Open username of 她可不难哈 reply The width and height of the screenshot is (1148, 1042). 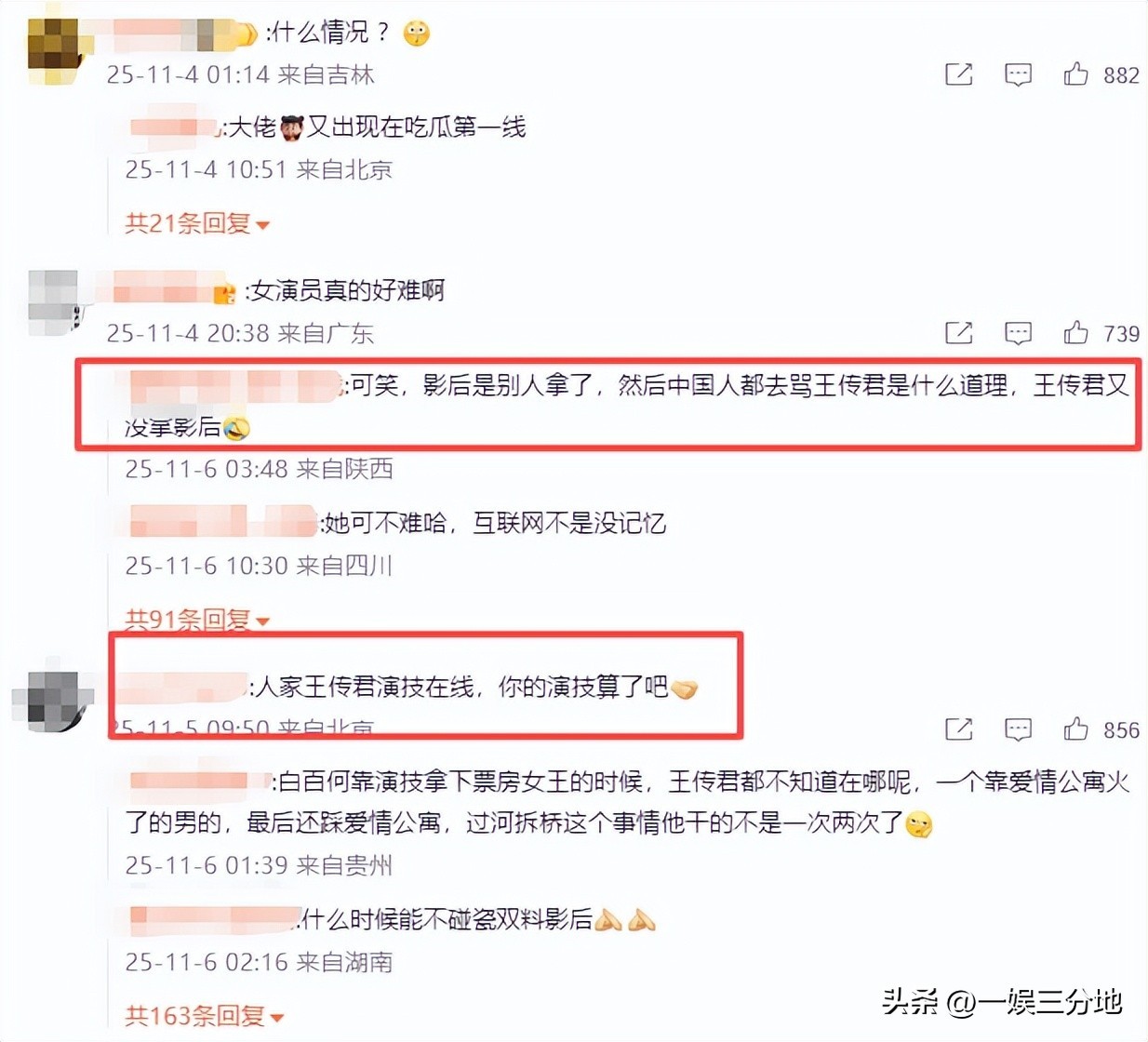coord(223,522)
